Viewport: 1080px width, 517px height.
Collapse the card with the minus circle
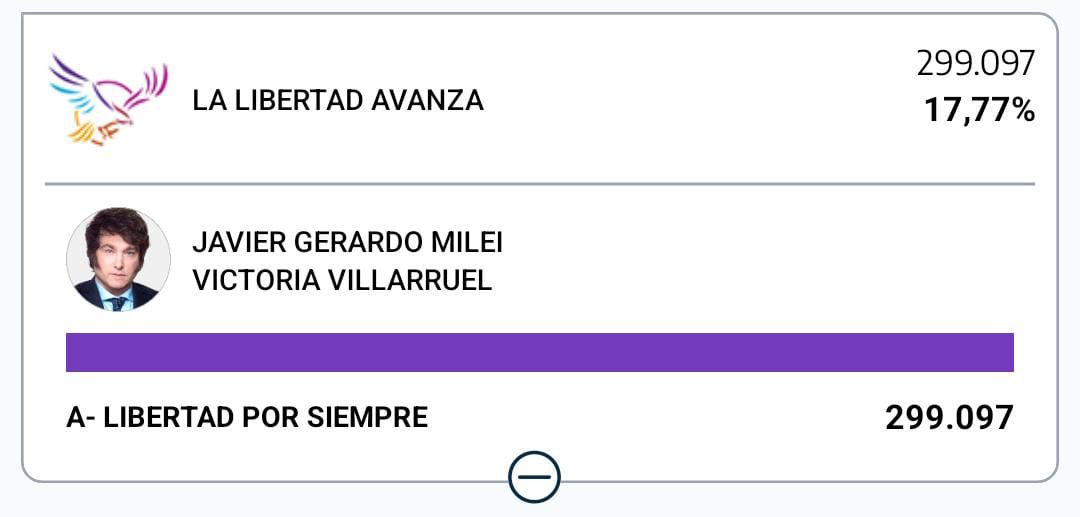[x=534, y=477]
